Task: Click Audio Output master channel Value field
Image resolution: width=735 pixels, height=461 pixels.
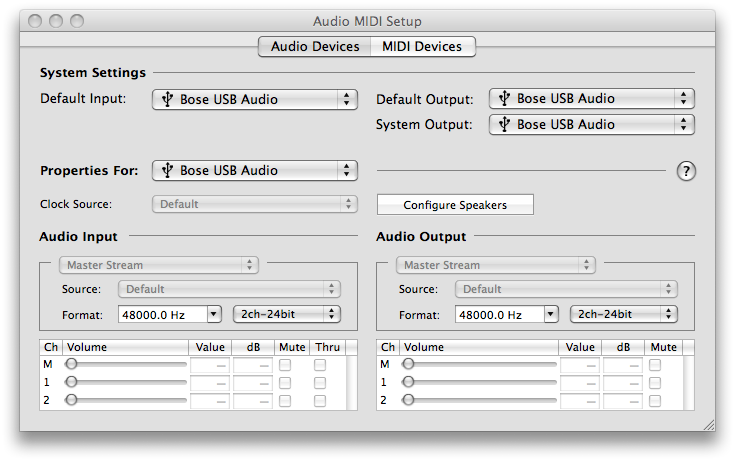Action: 580,365
